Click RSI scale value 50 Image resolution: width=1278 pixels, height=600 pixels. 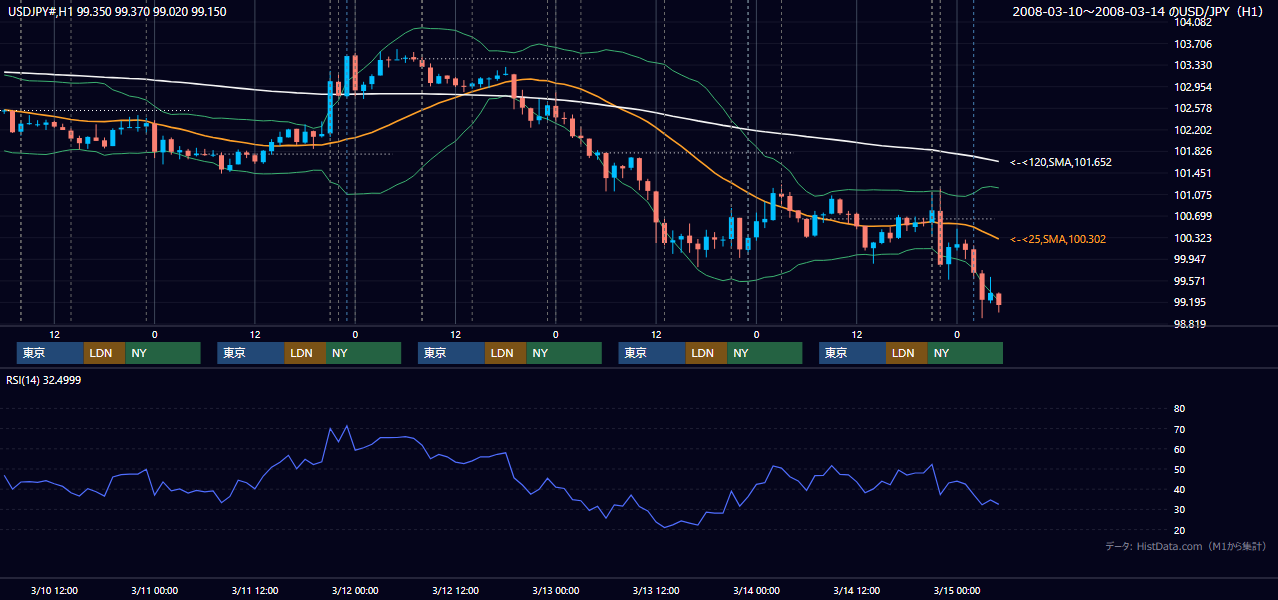1179,469
